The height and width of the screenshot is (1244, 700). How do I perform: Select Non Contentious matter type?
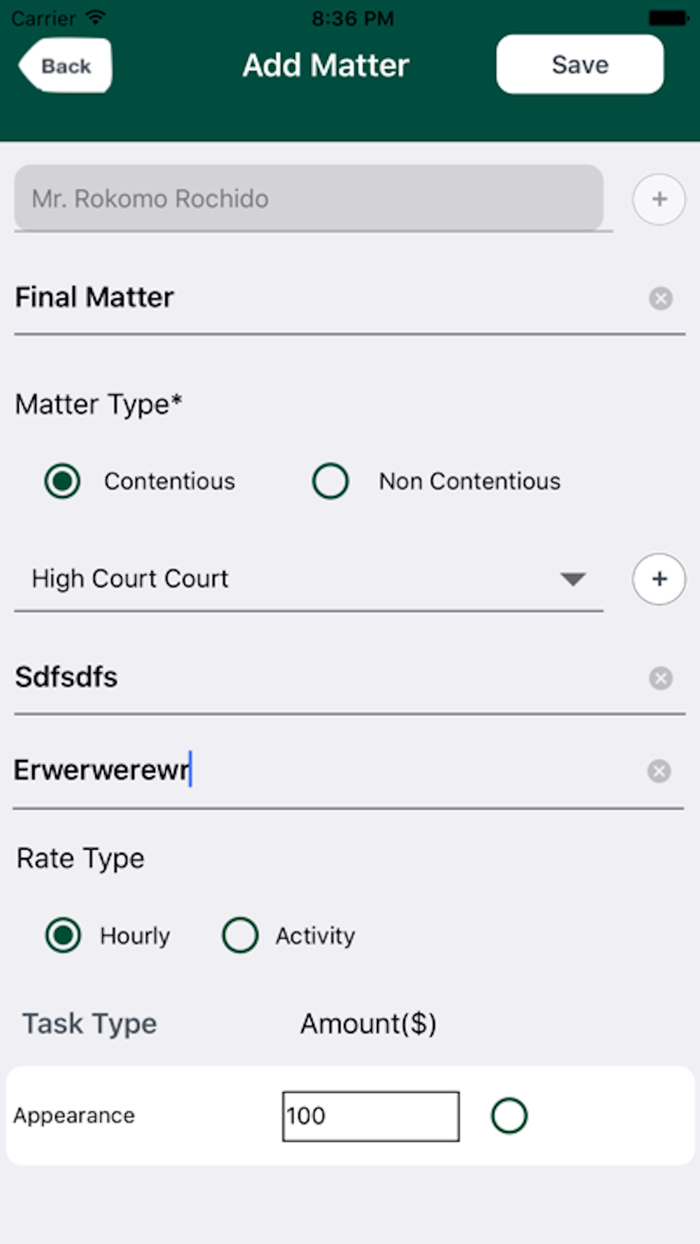click(x=330, y=481)
